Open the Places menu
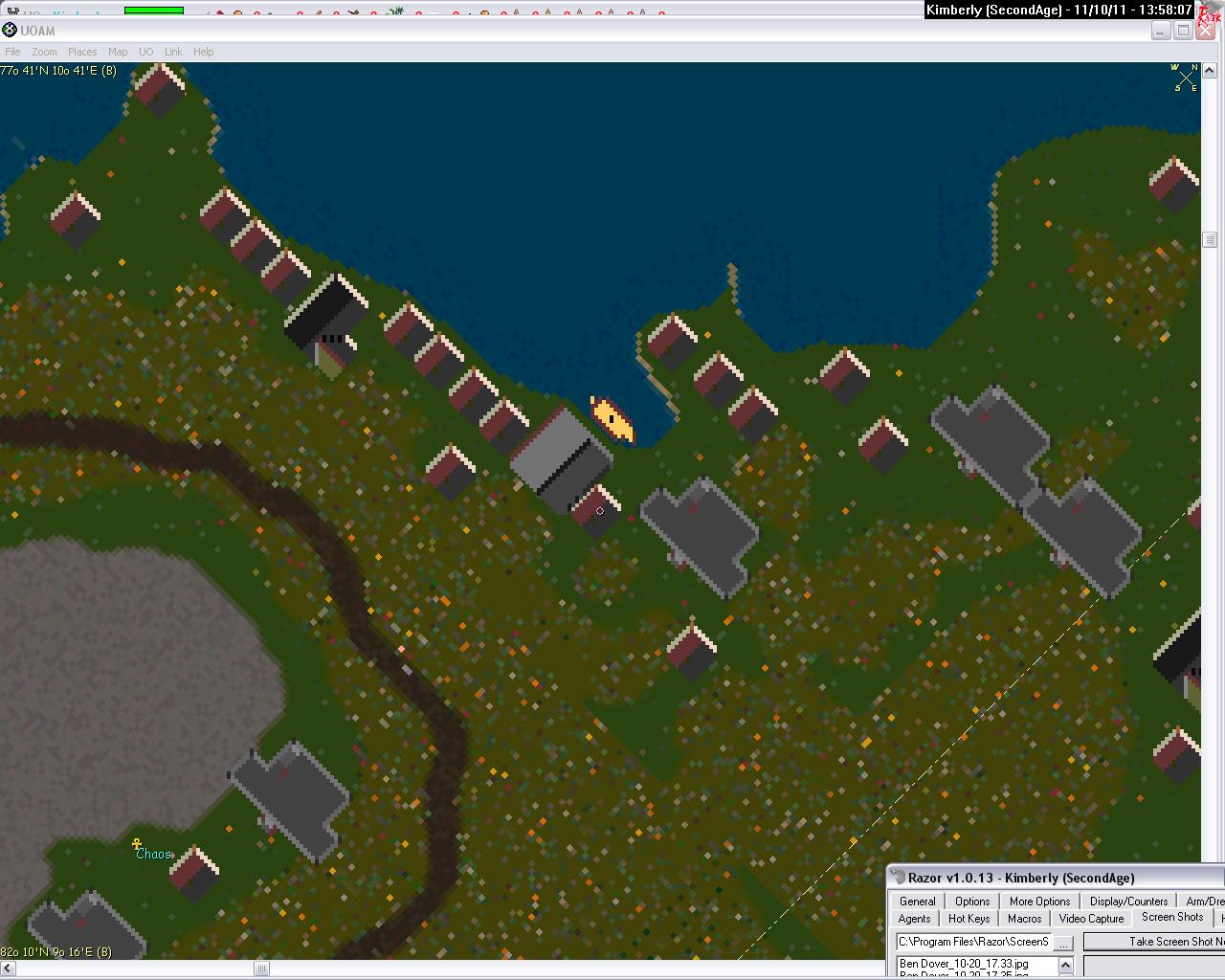The height and width of the screenshot is (980, 1225). pyautogui.click(x=82, y=52)
